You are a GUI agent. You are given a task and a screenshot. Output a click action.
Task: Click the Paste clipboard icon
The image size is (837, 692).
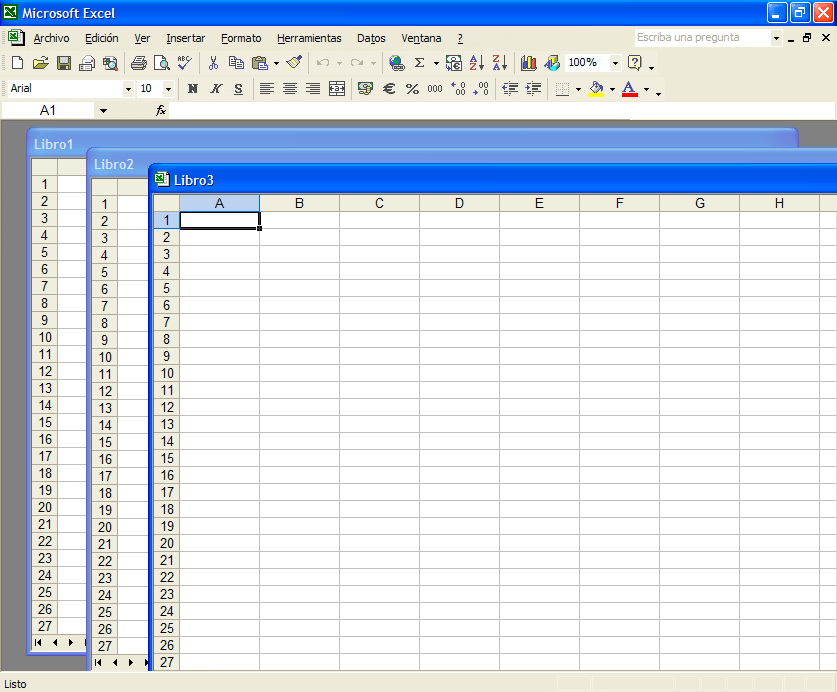click(x=260, y=63)
